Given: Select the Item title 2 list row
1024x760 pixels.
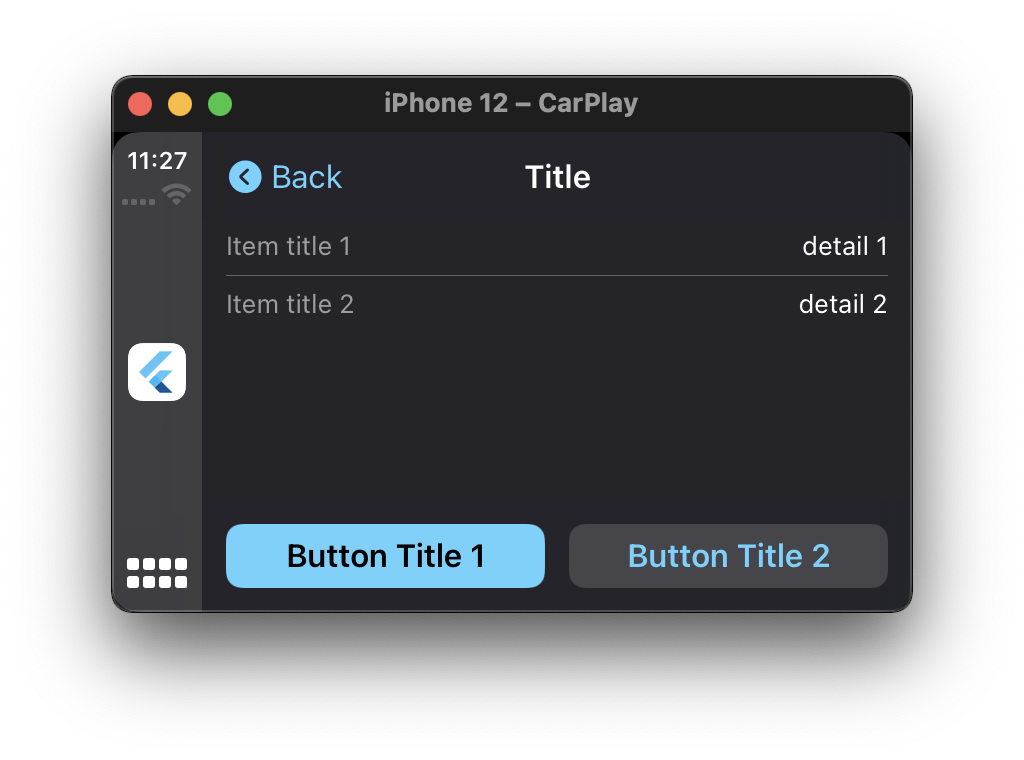Looking at the screenshot, I should tap(290, 304).
